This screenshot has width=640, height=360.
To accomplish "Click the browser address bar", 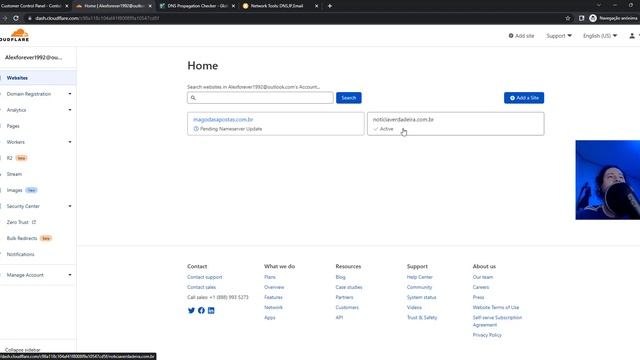I will pyautogui.click(x=294, y=18).
